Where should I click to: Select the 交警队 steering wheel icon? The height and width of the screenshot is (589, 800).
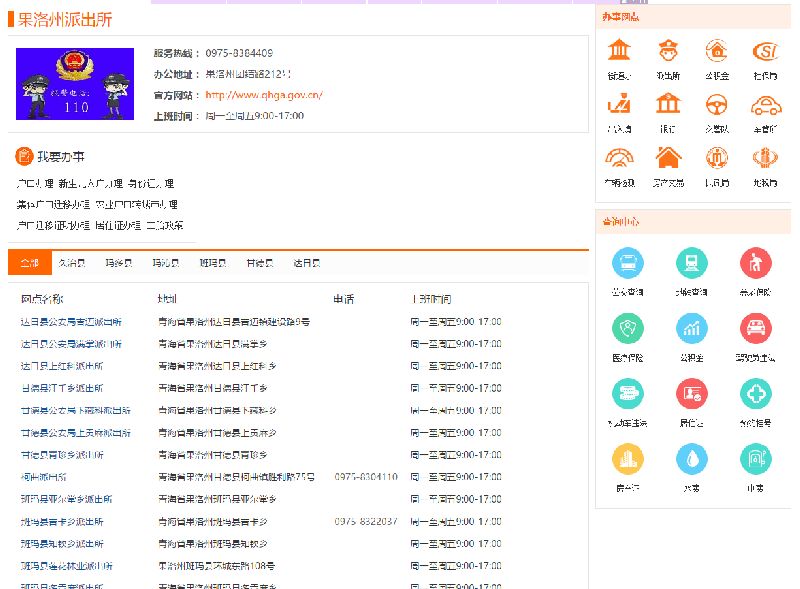click(x=716, y=105)
